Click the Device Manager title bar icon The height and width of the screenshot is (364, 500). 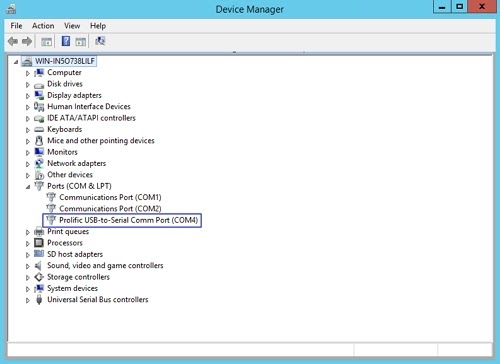11,9
